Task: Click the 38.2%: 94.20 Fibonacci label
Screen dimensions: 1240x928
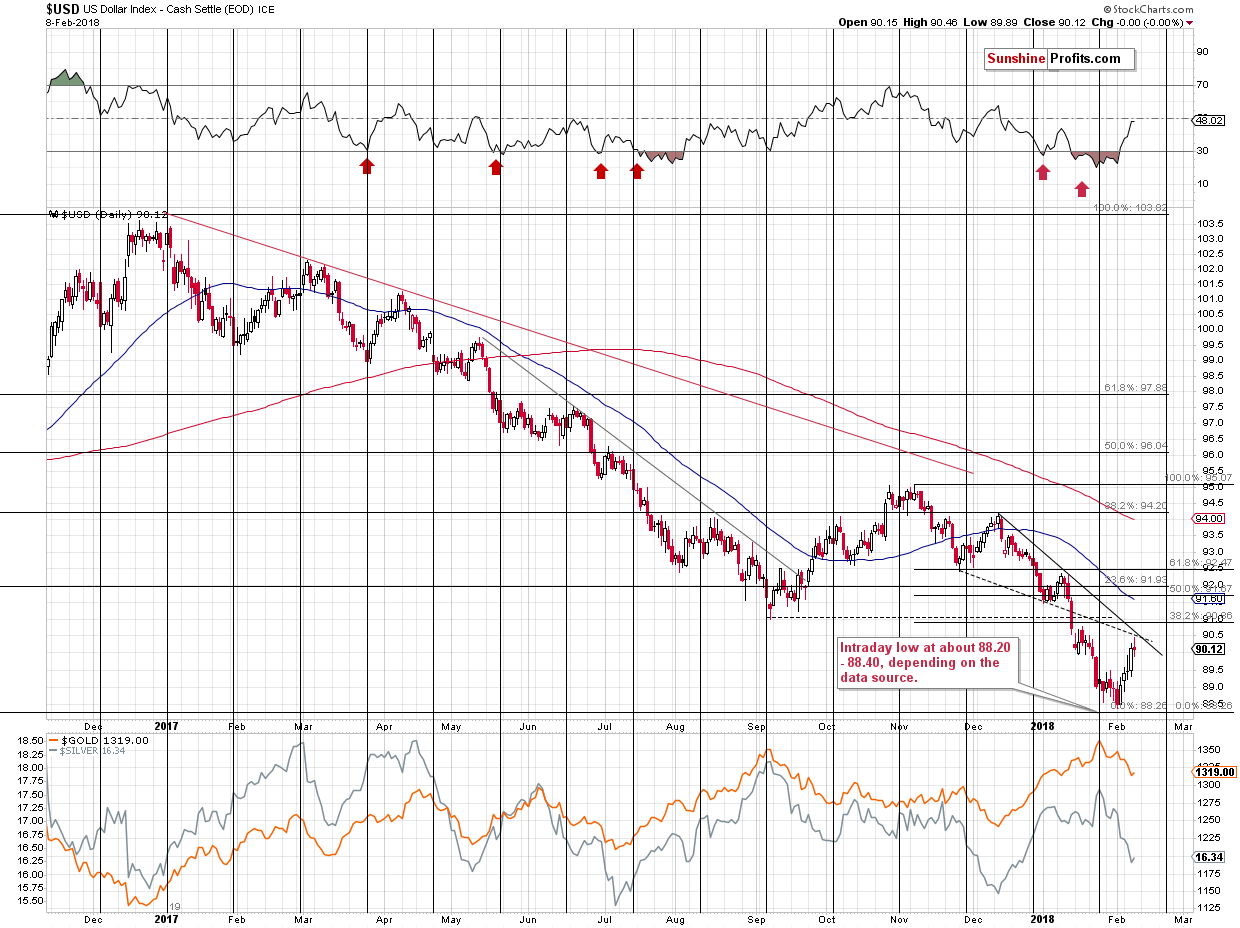Action: coord(1136,506)
